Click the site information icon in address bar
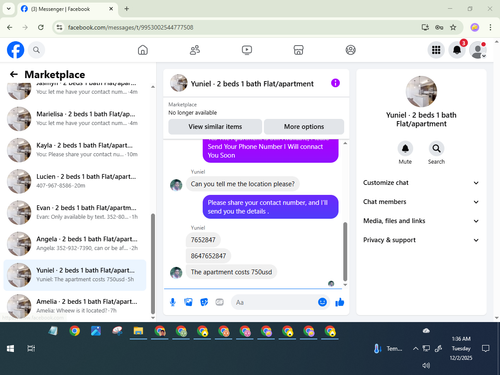 (x=59, y=27)
